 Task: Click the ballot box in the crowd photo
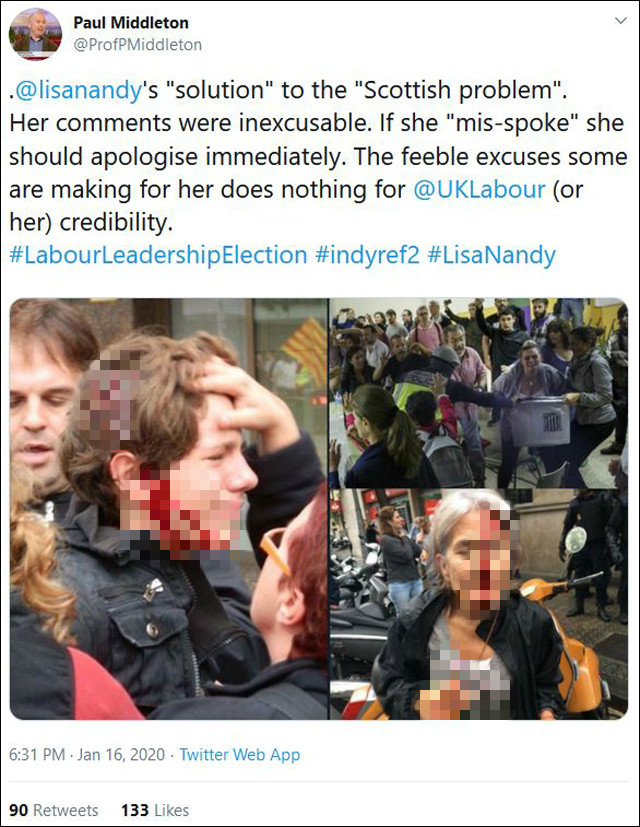click(539, 422)
